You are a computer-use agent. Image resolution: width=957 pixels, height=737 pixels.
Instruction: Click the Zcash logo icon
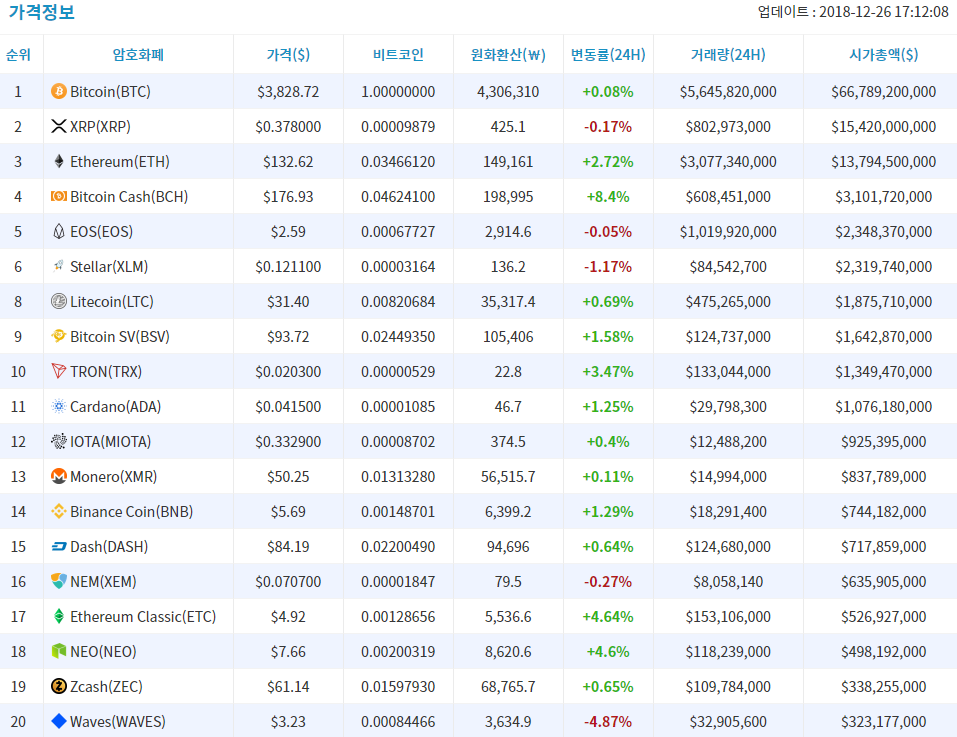[59, 686]
